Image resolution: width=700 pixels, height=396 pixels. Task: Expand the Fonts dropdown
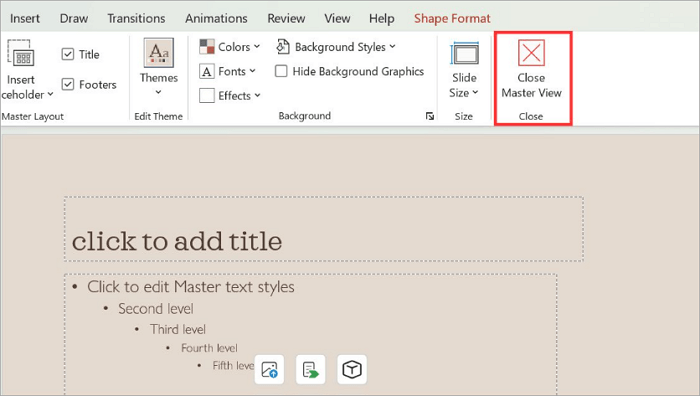(x=228, y=71)
